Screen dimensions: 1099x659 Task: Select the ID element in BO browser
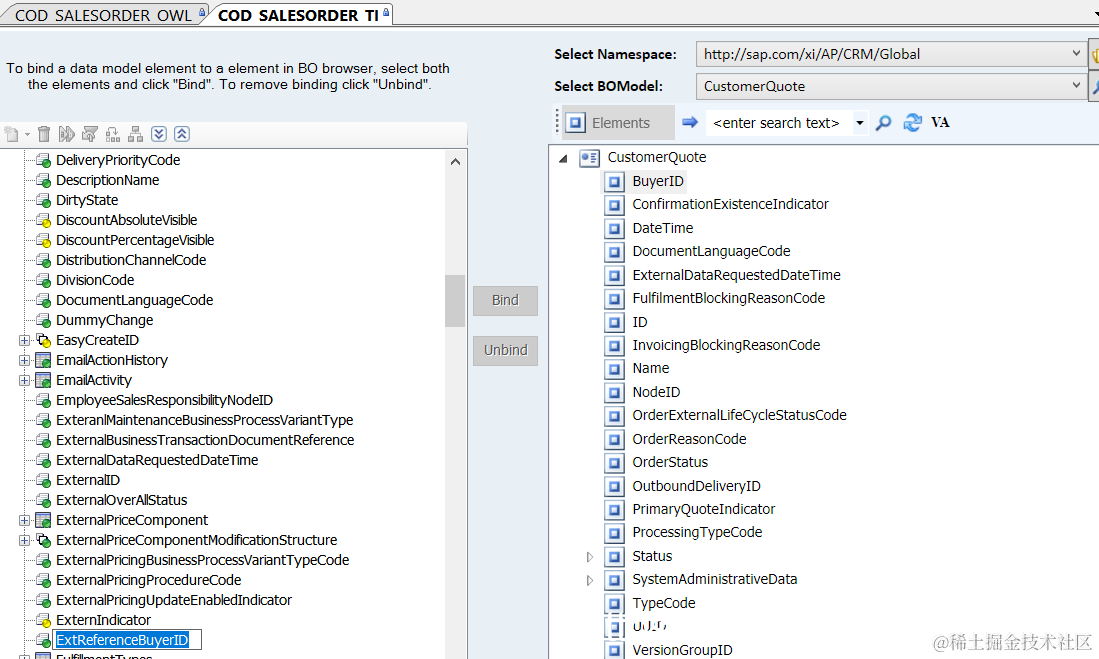[639, 322]
